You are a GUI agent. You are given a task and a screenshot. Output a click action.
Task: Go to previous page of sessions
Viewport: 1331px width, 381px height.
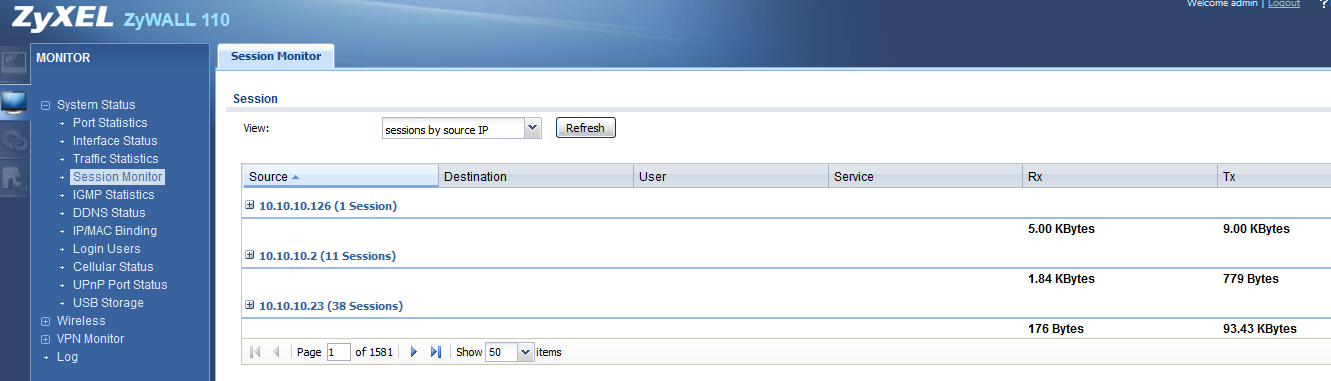coord(276,352)
